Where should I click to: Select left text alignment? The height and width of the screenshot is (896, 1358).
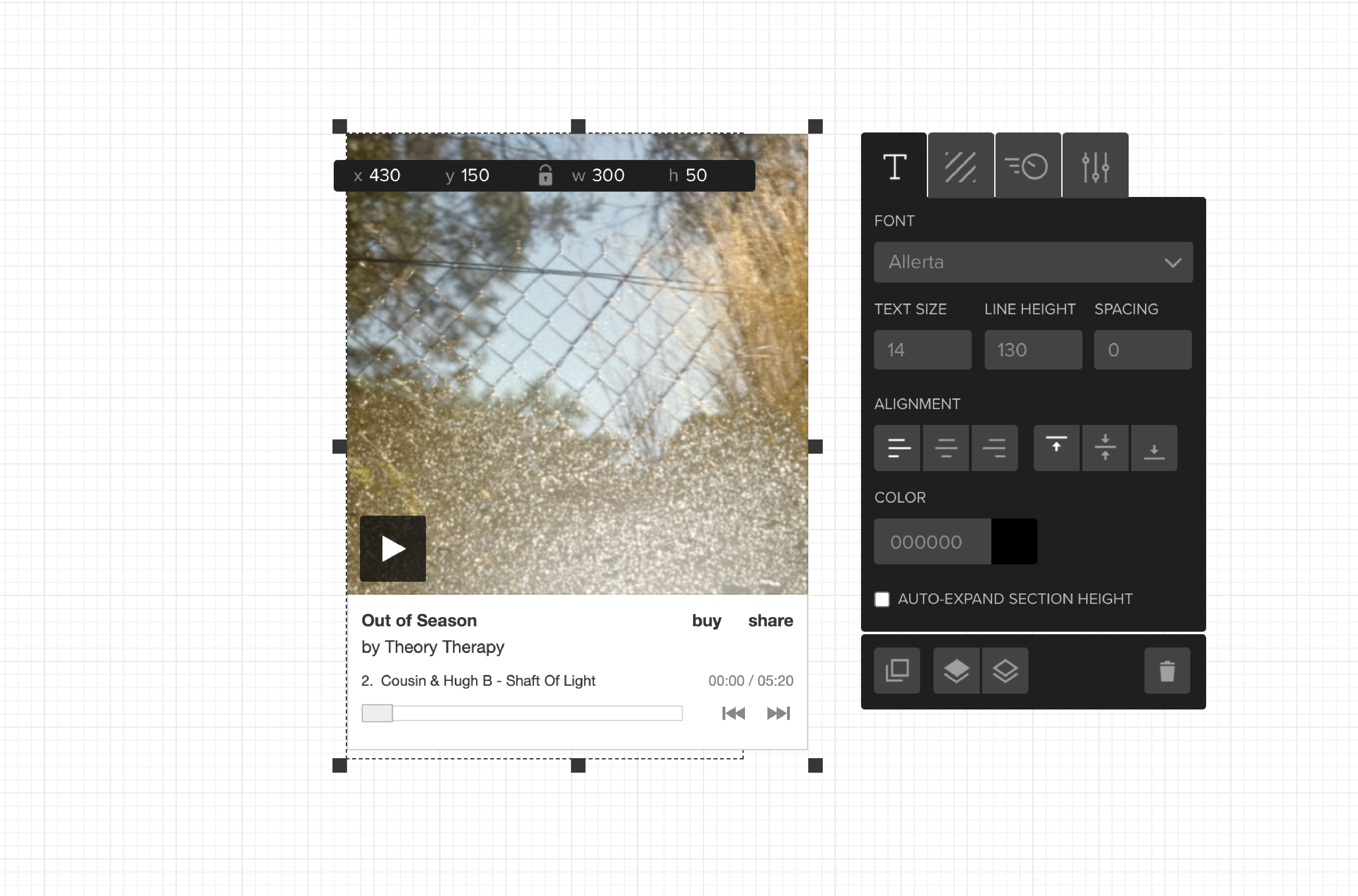pos(897,447)
